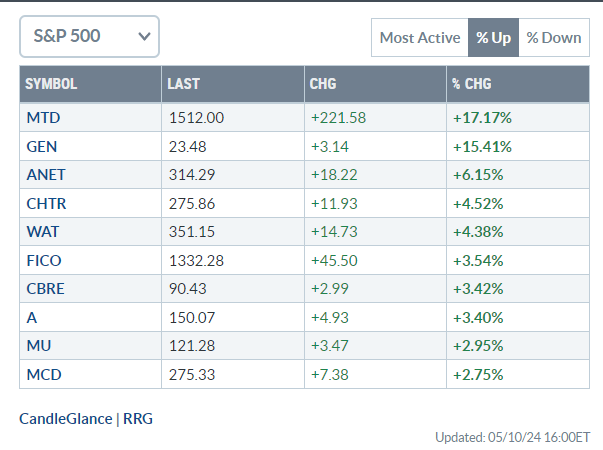Open the MTD symbol link
This screenshot has height=450, width=603.
(43, 117)
